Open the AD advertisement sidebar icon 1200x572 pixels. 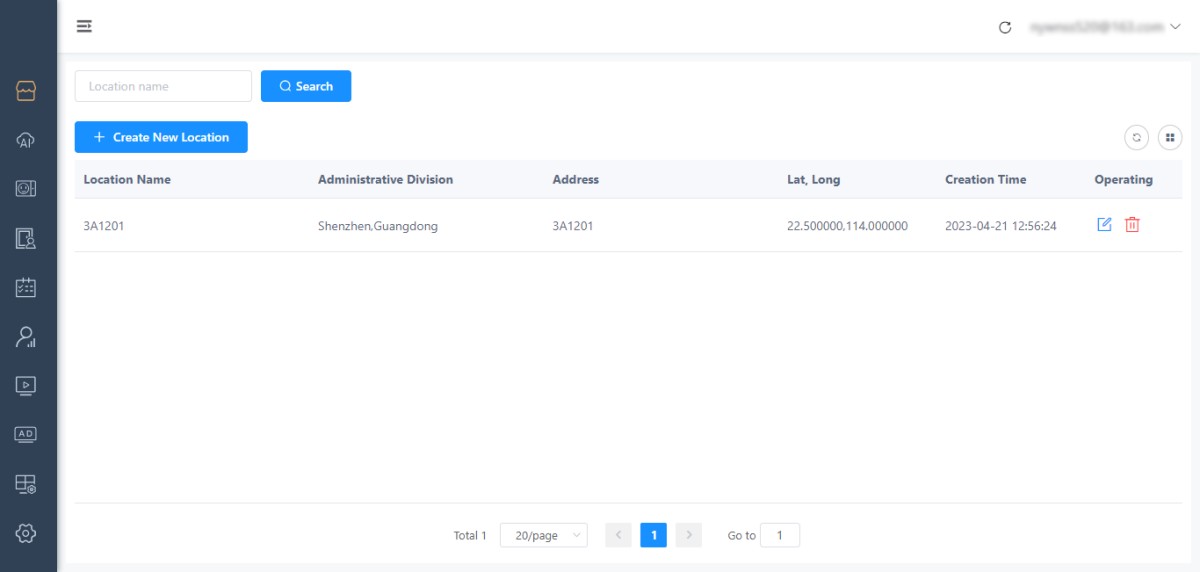26,434
